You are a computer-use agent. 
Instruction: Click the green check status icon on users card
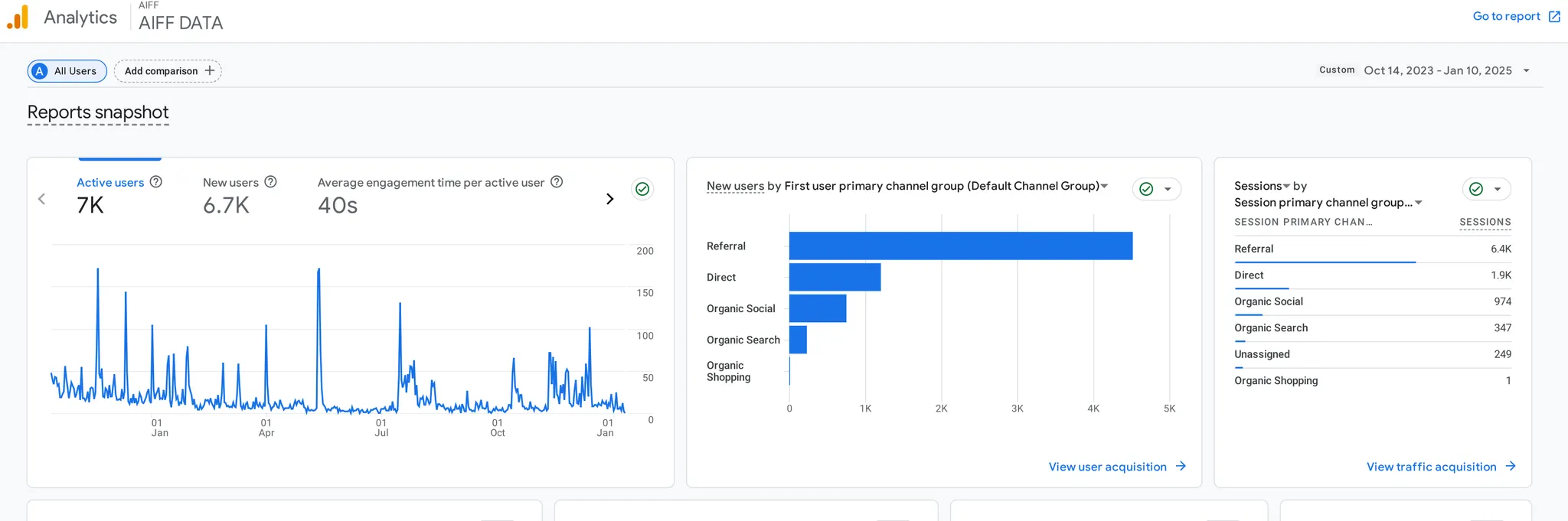click(x=642, y=189)
